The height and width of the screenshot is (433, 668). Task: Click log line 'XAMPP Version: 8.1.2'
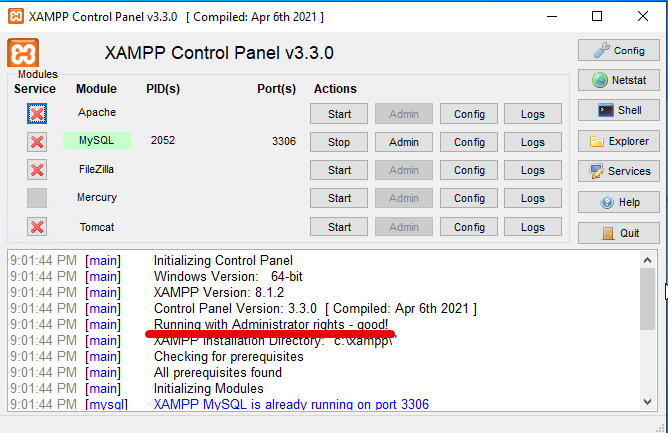pos(219,292)
